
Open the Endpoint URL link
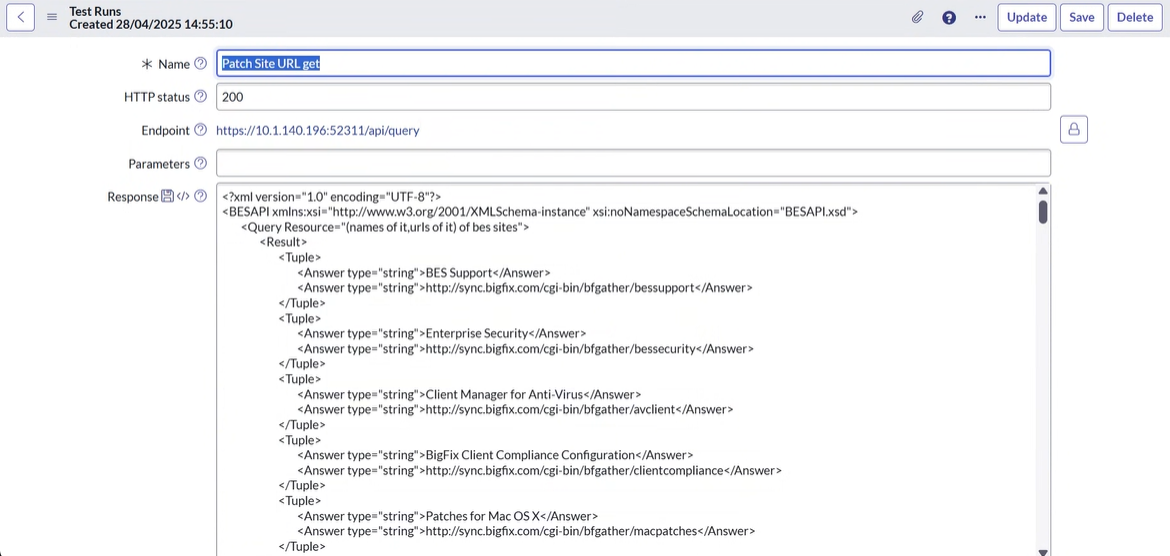[x=318, y=130]
